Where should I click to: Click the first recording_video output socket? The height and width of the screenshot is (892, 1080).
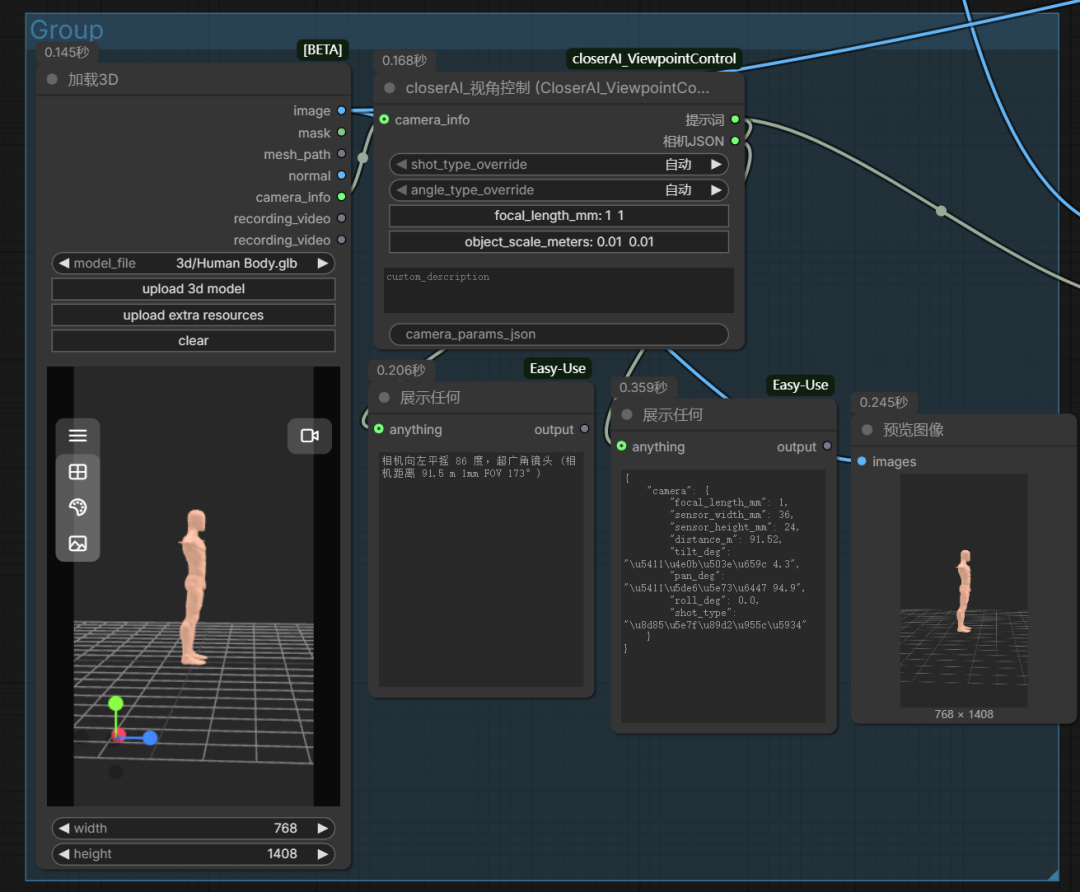pyautogui.click(x=341, y=218)
